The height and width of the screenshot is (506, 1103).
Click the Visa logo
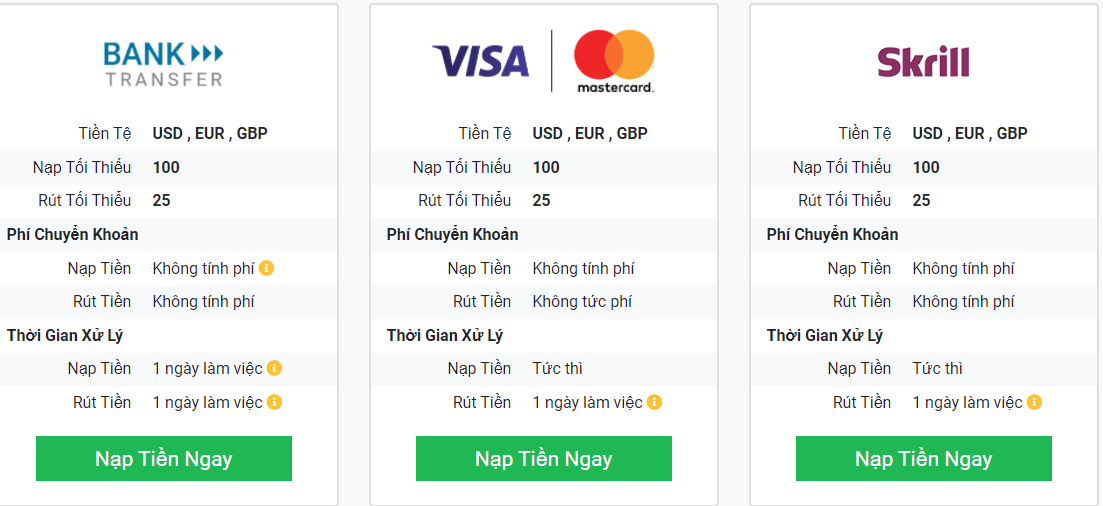[x=480, y=61]
